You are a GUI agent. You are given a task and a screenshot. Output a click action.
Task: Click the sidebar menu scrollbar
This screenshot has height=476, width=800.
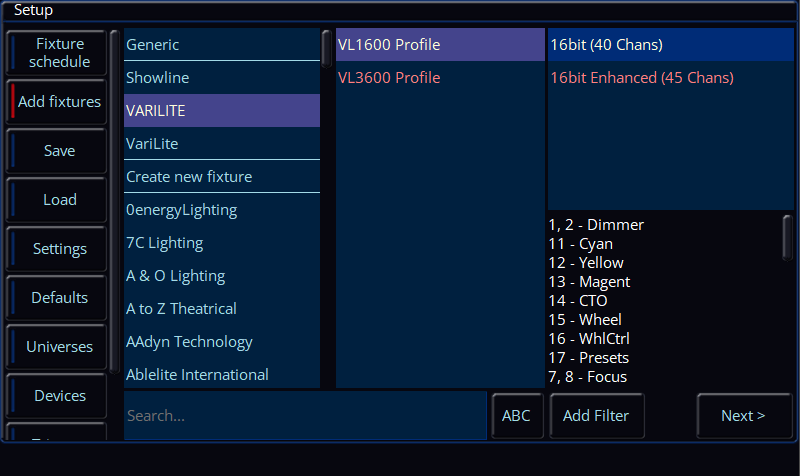[x=114, y=202]
